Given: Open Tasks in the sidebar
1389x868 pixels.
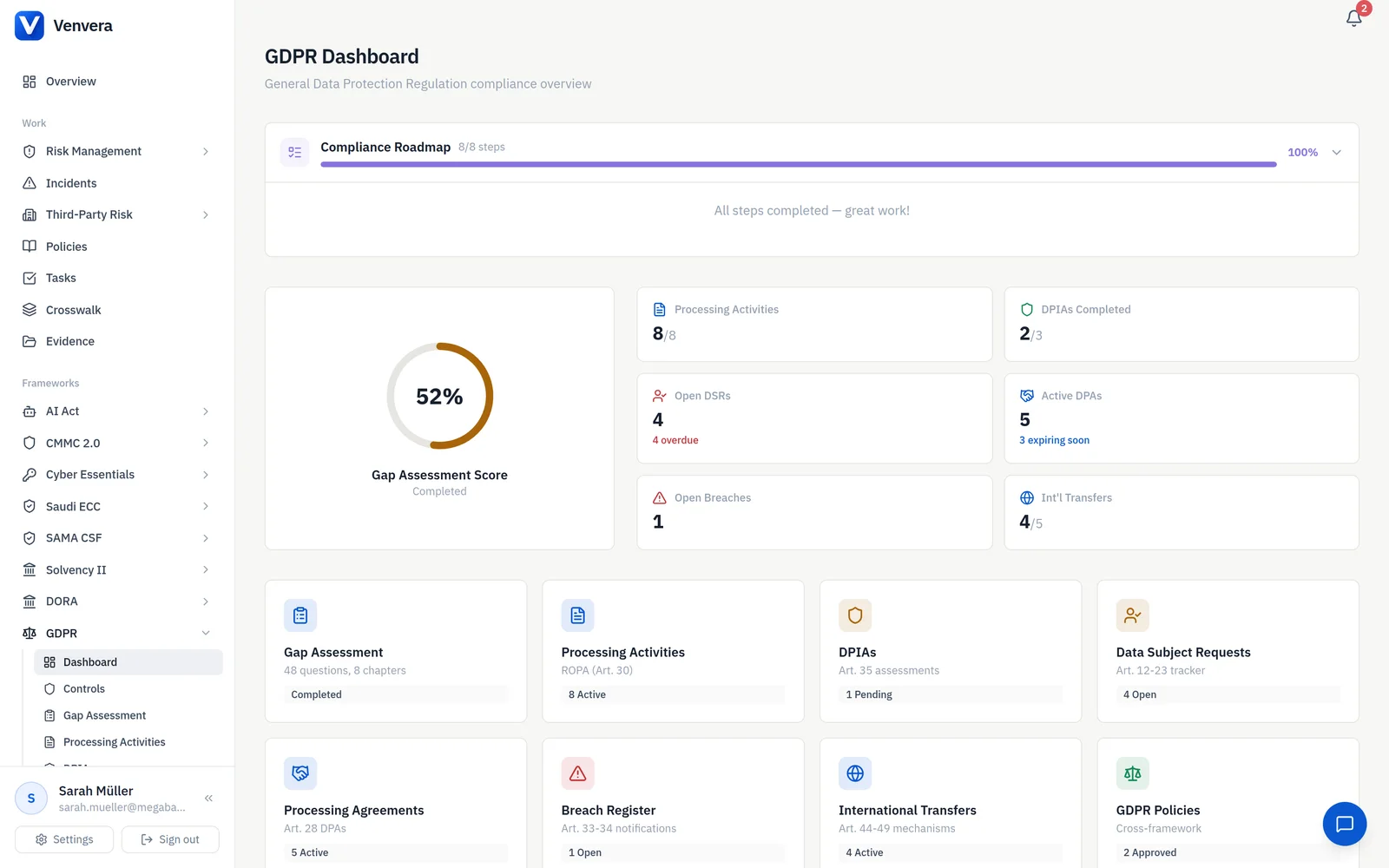Looking at the screenshot, I should (x=117, y=278).
